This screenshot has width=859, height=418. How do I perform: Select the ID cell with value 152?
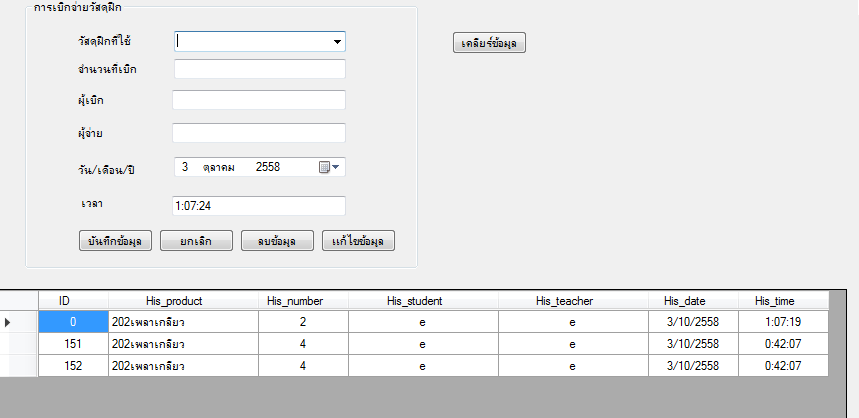[73, 365]
